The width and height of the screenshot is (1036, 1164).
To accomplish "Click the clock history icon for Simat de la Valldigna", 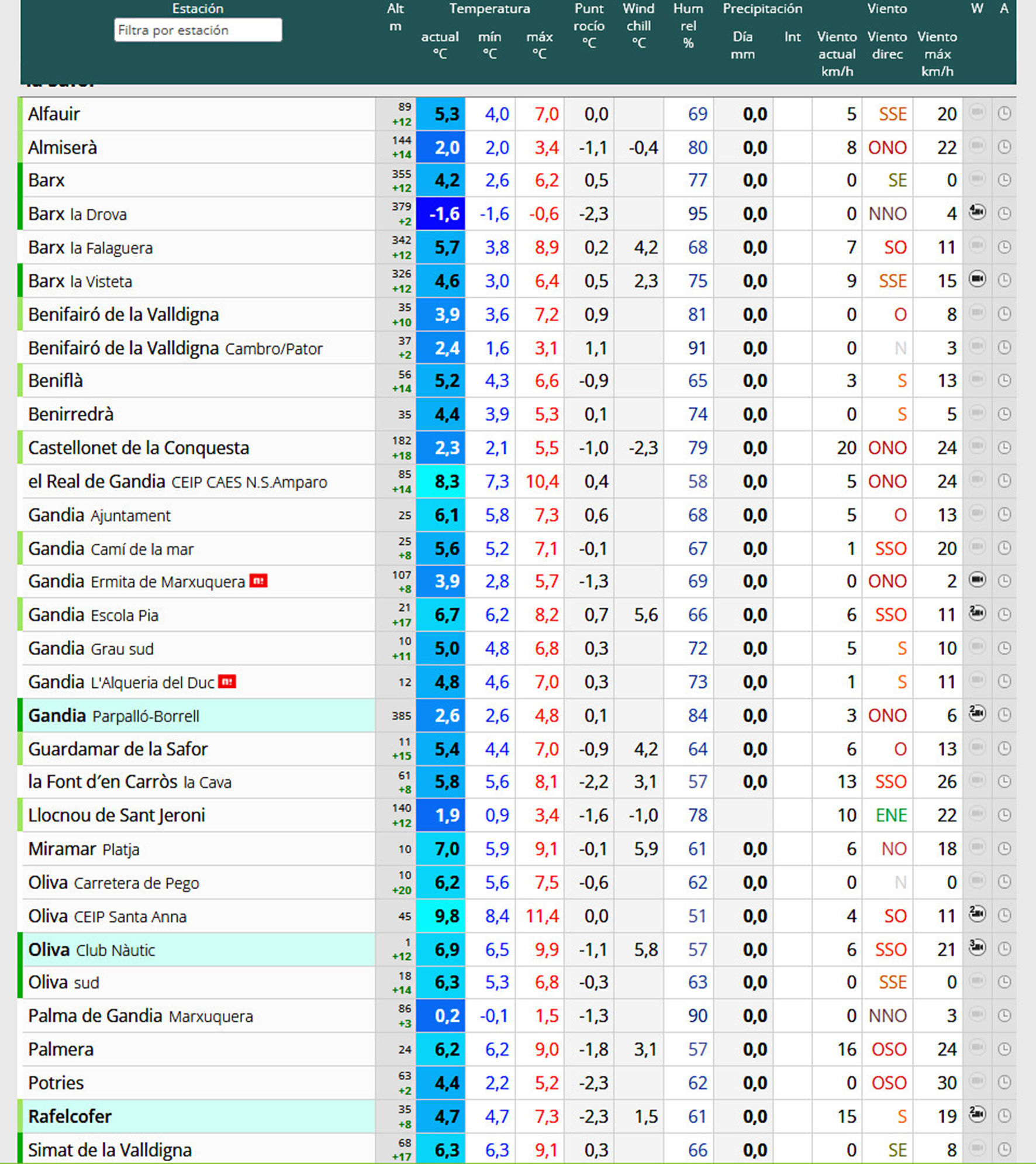I will pos(1004,1149).
